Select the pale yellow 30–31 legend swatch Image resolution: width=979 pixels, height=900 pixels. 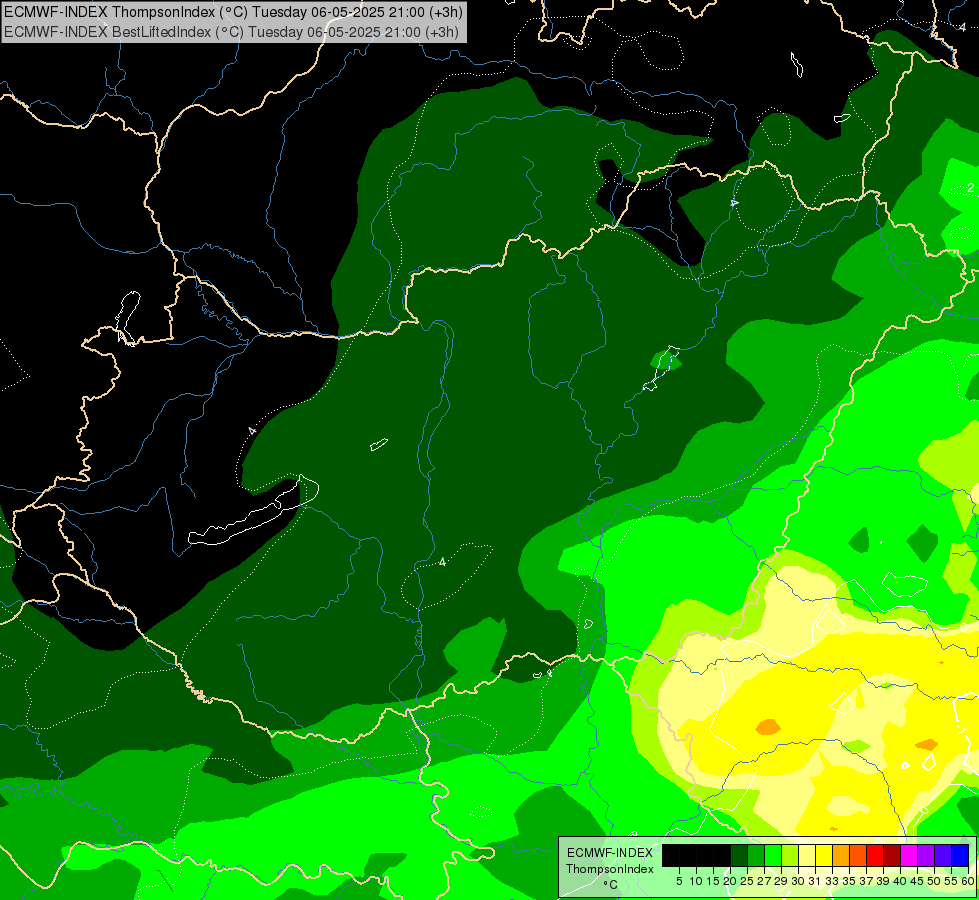pos(807,855)
